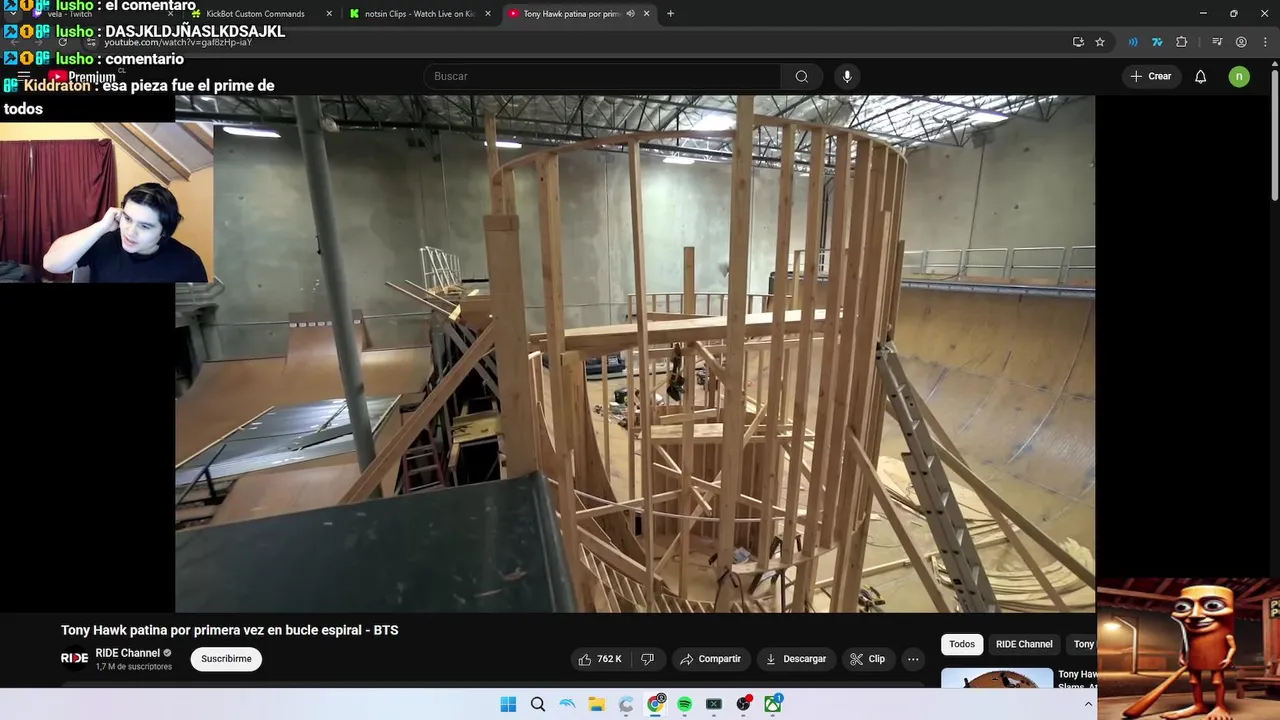Open Chrome three-dot menu
The height and width of the screenshot is (720, 1280).
tap(1265, 42)
